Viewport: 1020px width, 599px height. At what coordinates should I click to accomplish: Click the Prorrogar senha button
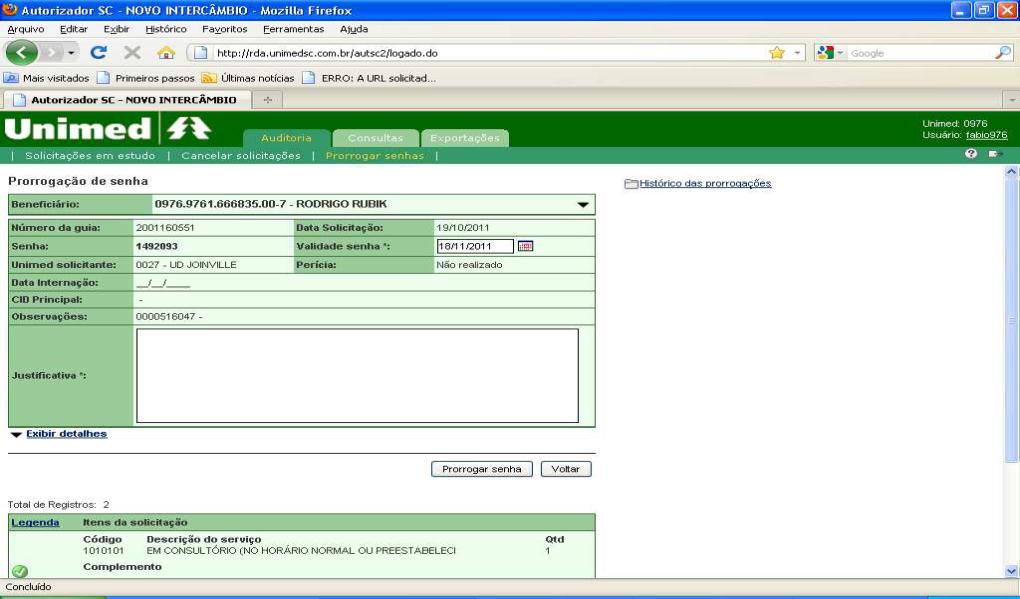481,469
